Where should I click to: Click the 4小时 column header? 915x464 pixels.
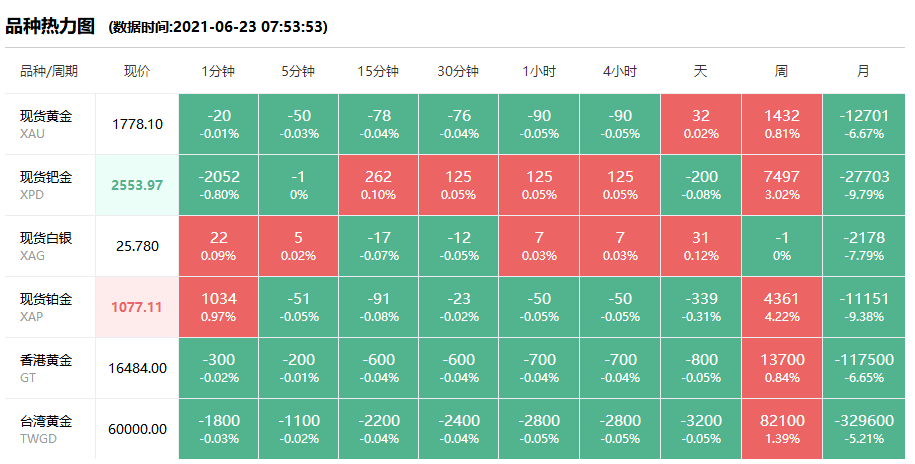pos(619,72)
